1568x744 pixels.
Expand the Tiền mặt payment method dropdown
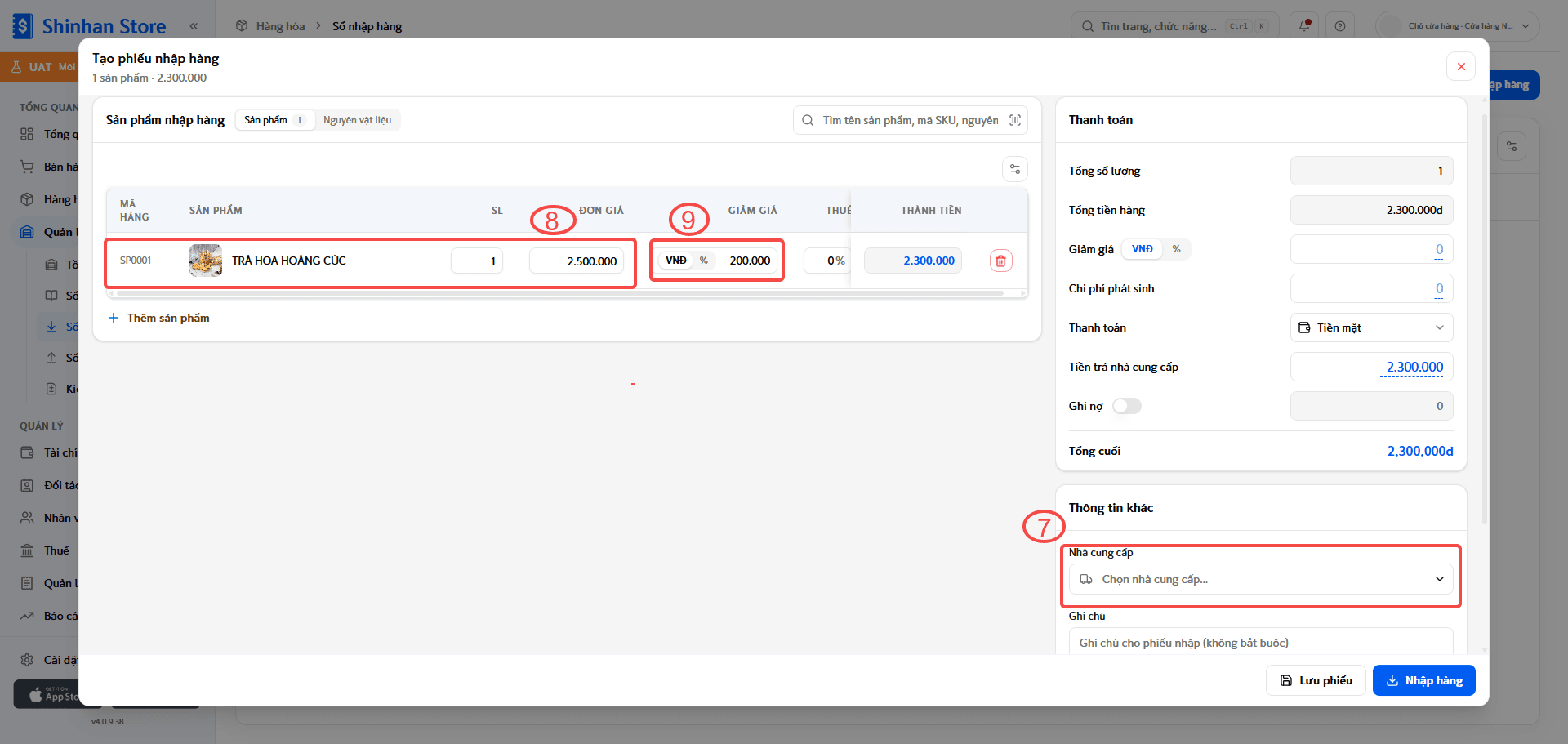[1372, 327]
